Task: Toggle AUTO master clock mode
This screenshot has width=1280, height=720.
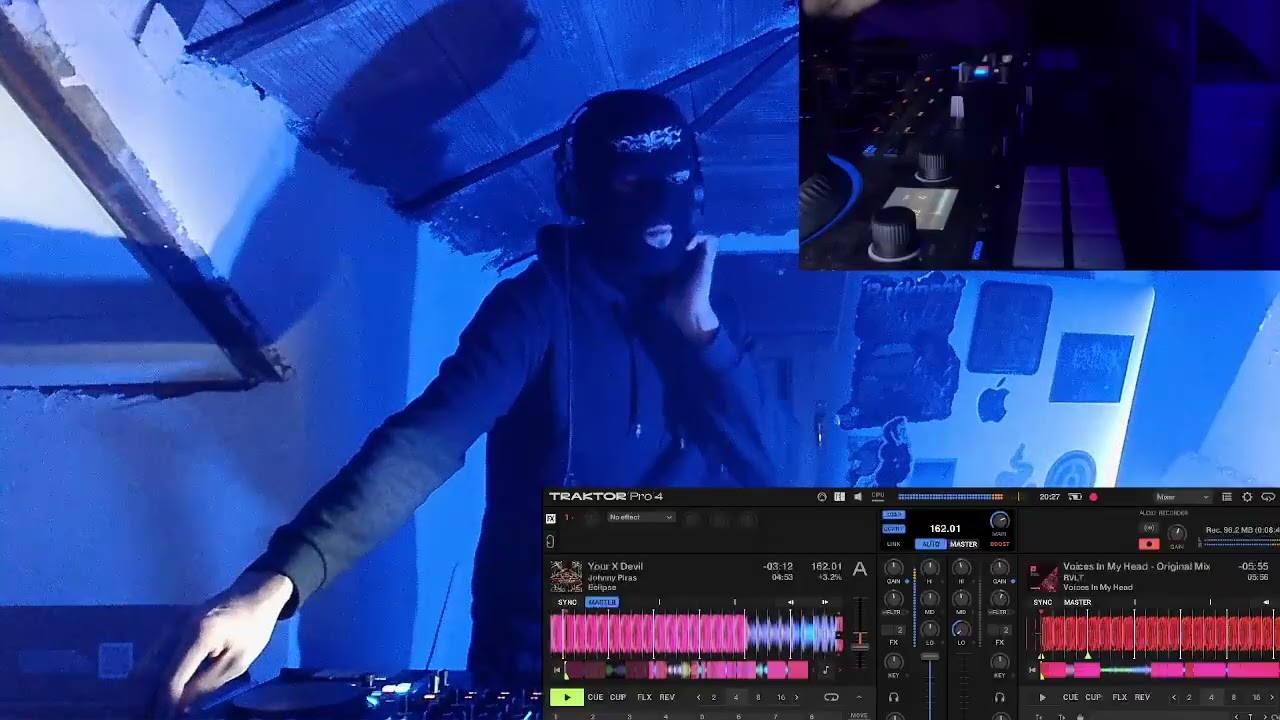Action: click(931, 544)
